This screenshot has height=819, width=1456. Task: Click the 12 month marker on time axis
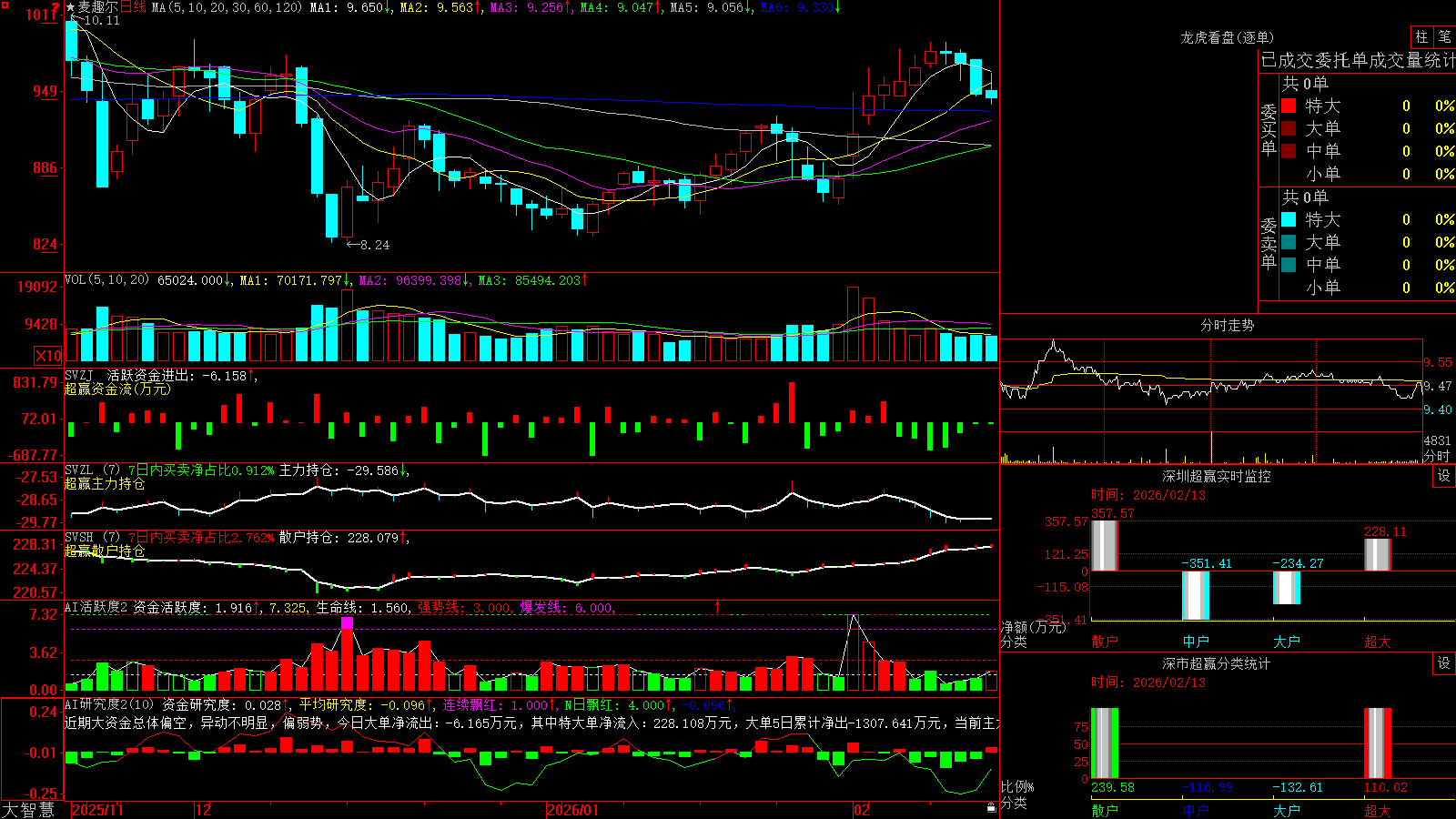coord(204,810)
